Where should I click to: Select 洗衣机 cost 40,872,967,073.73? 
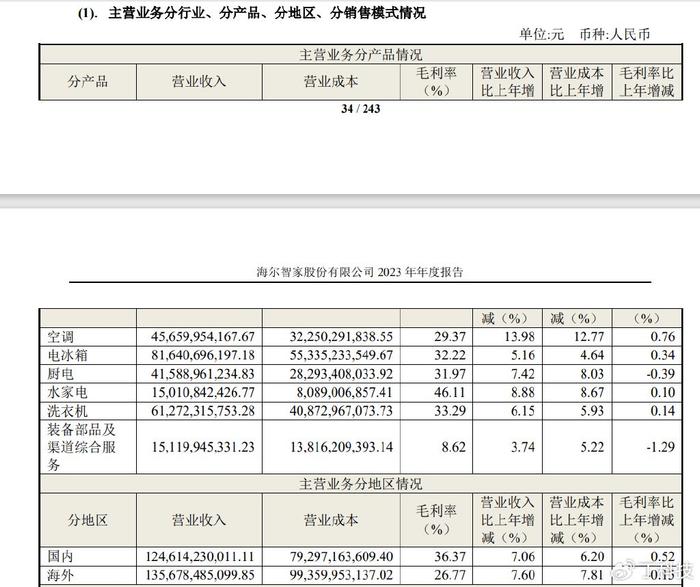(341, 411)
